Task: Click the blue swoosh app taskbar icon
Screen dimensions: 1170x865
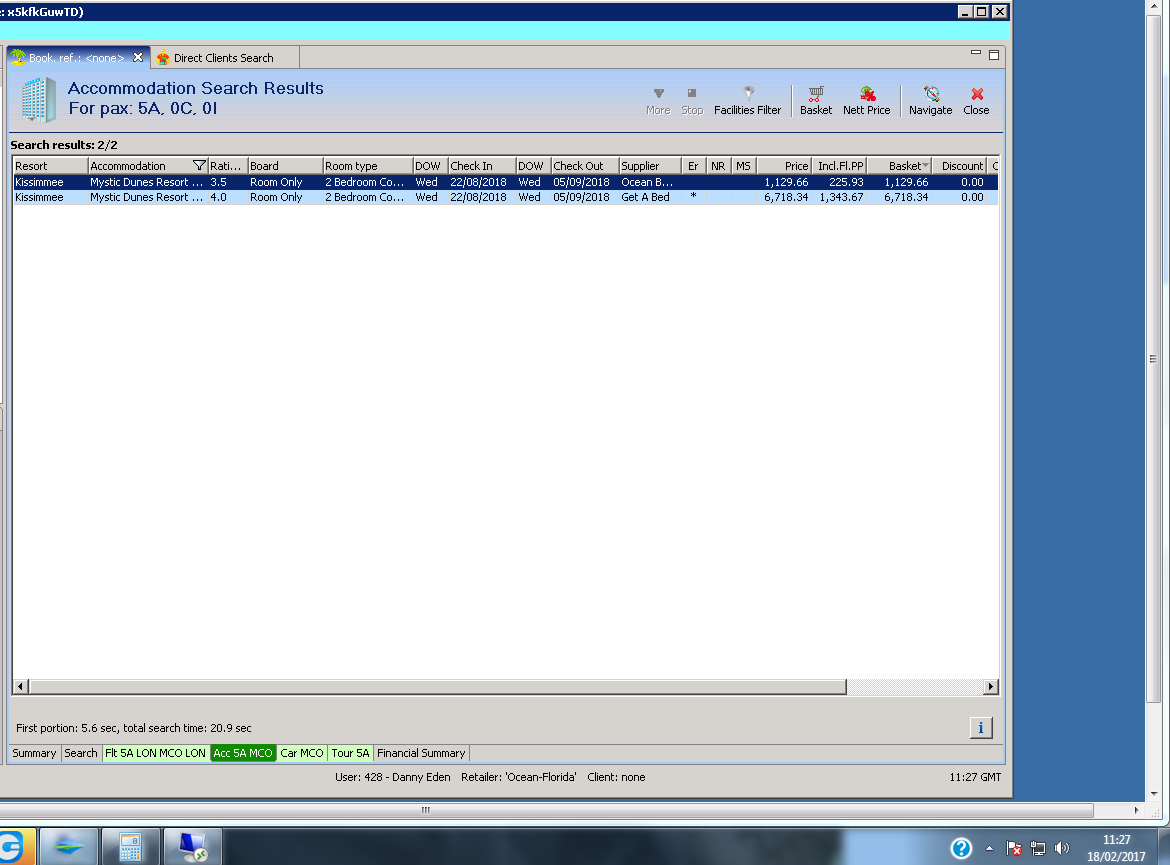Action: [69, 847]
